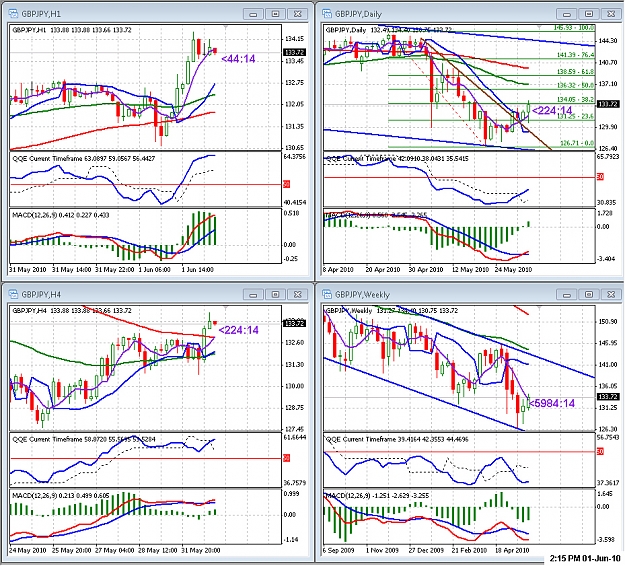Viewport: 625px width, 566px height.
Task: Click the 133.72 price tag on Weekly chart
Action: [x=608, y=397]
